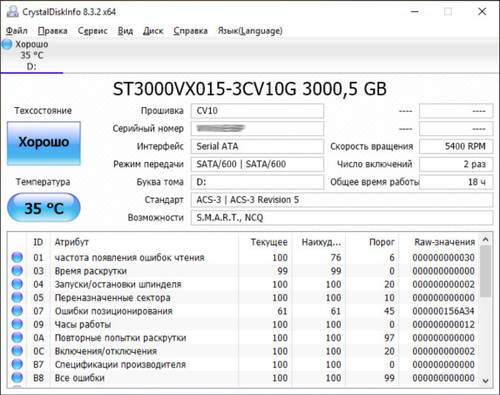Open the Файл menu
Viewport: 500px width, 395px height.
tap(17, 31)
